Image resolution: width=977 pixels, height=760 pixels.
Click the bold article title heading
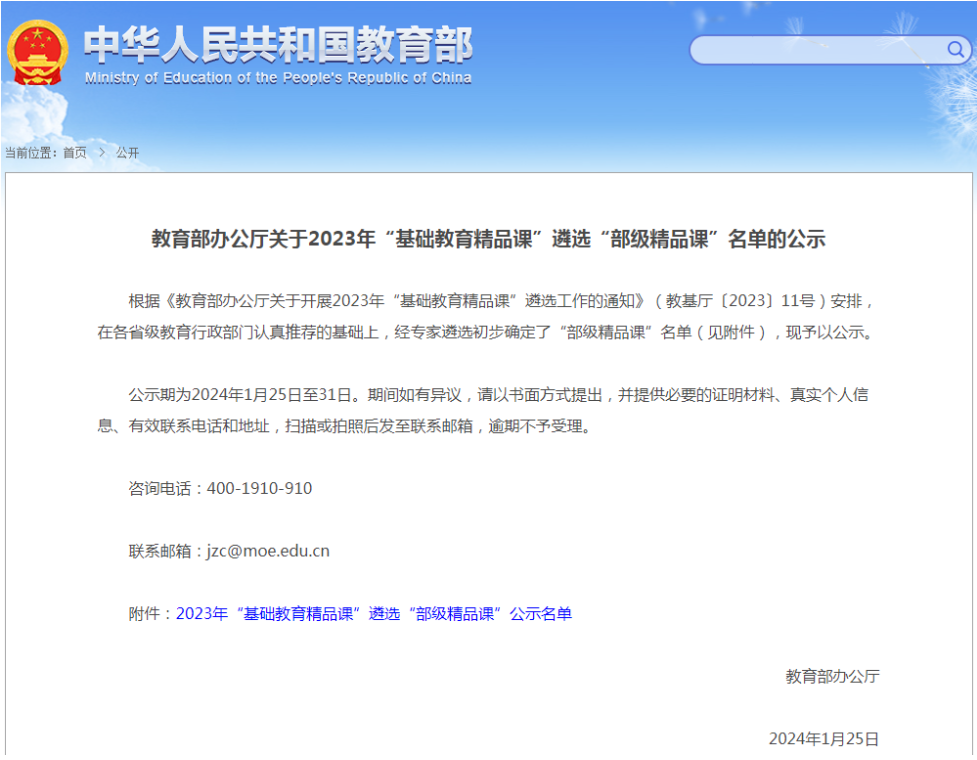(488, 240)
